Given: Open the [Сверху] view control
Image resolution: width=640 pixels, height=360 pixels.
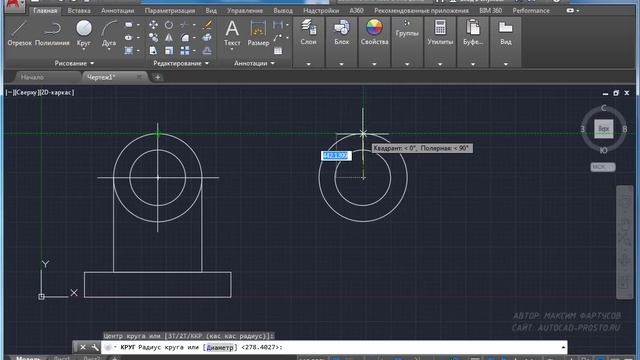Looking at the screenshot, I should [26, 93].
